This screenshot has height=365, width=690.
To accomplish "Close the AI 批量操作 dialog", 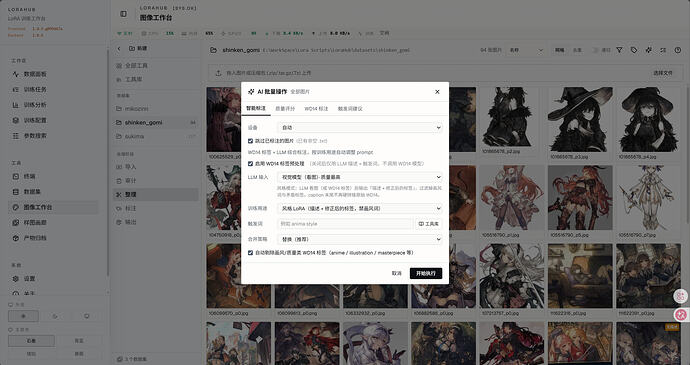I will [437, 92].
